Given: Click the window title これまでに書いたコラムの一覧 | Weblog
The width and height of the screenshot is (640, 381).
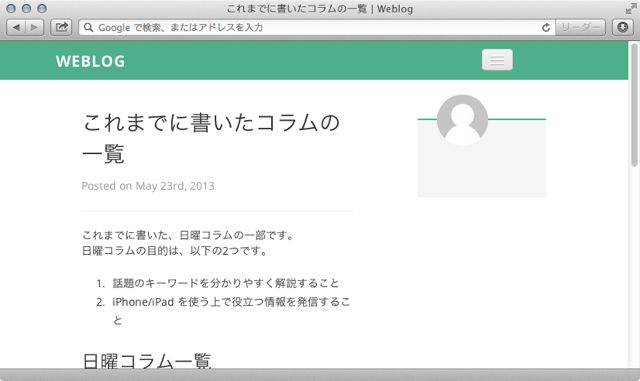Looking at the screenshot, I should [x=320, y=9].
